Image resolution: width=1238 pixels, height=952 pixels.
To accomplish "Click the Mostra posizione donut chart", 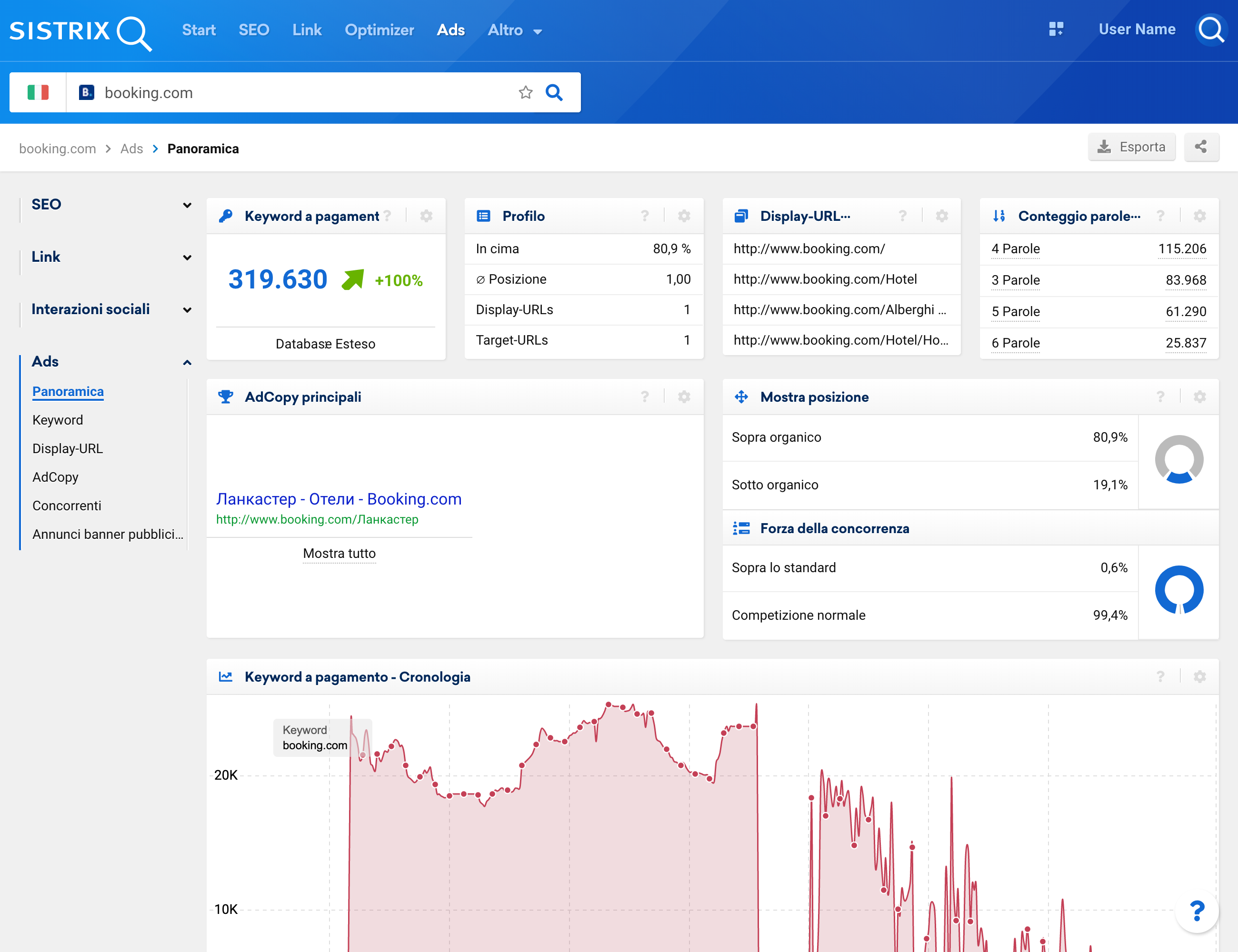I will pos(1179,459).
